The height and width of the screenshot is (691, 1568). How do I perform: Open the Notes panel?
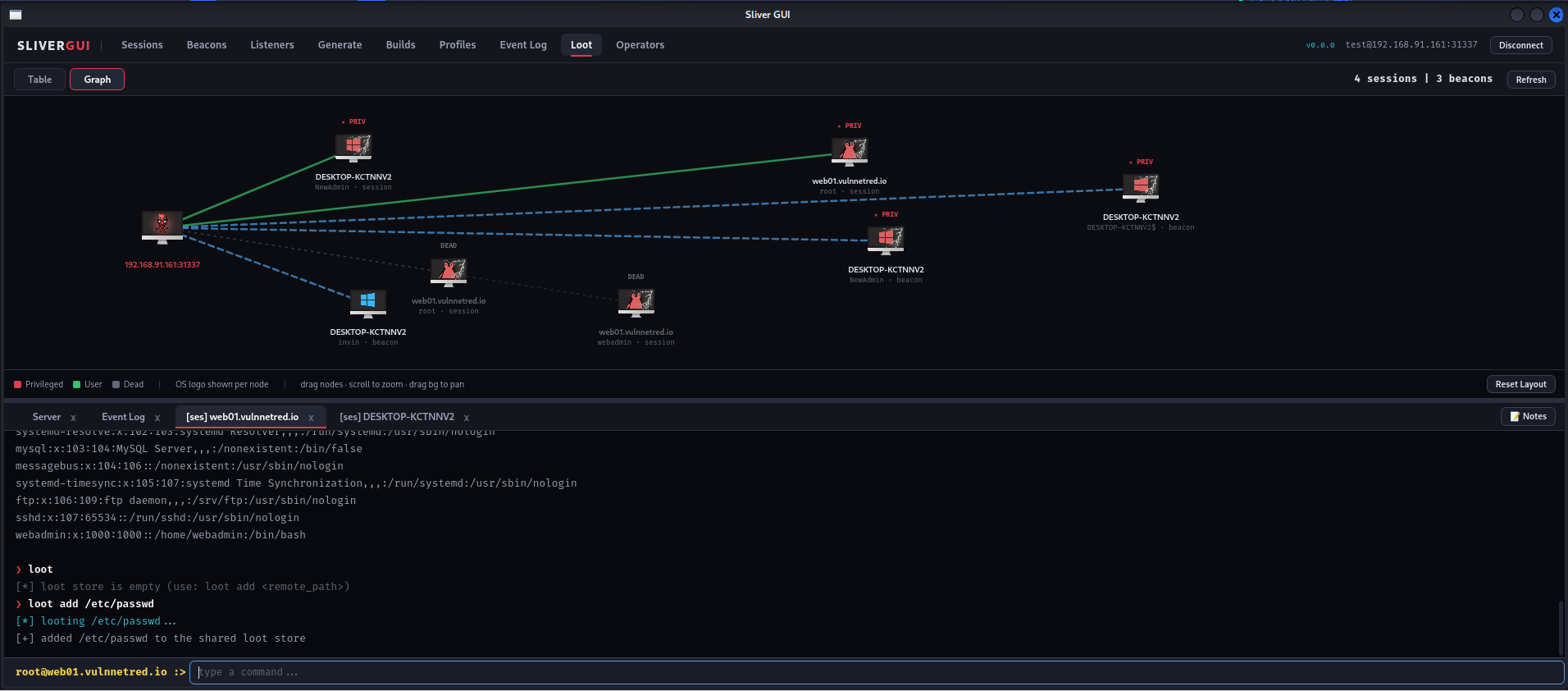tap(1528, 416)
